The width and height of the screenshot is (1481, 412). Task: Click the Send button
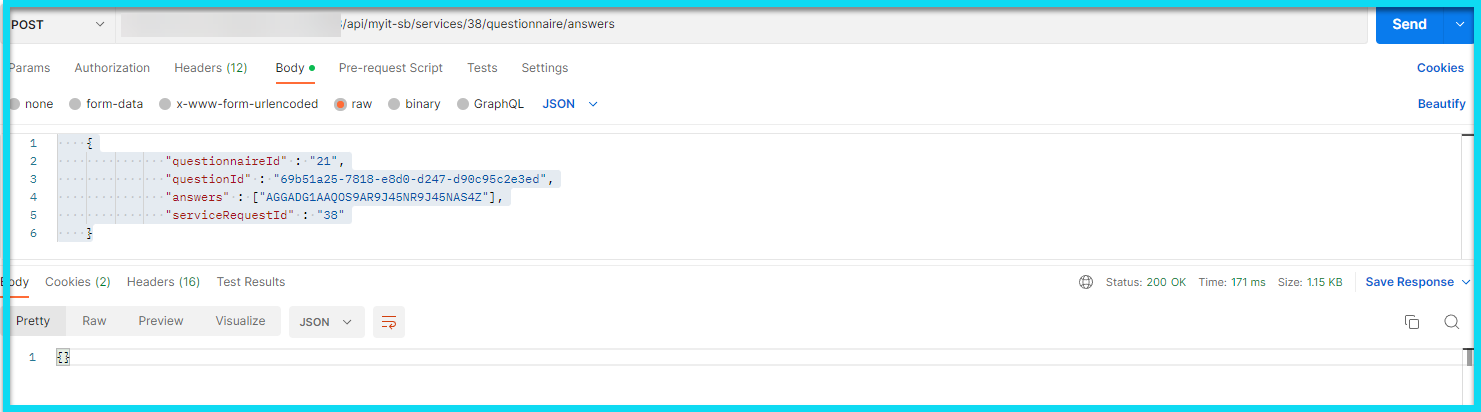tap(1409, 24)
